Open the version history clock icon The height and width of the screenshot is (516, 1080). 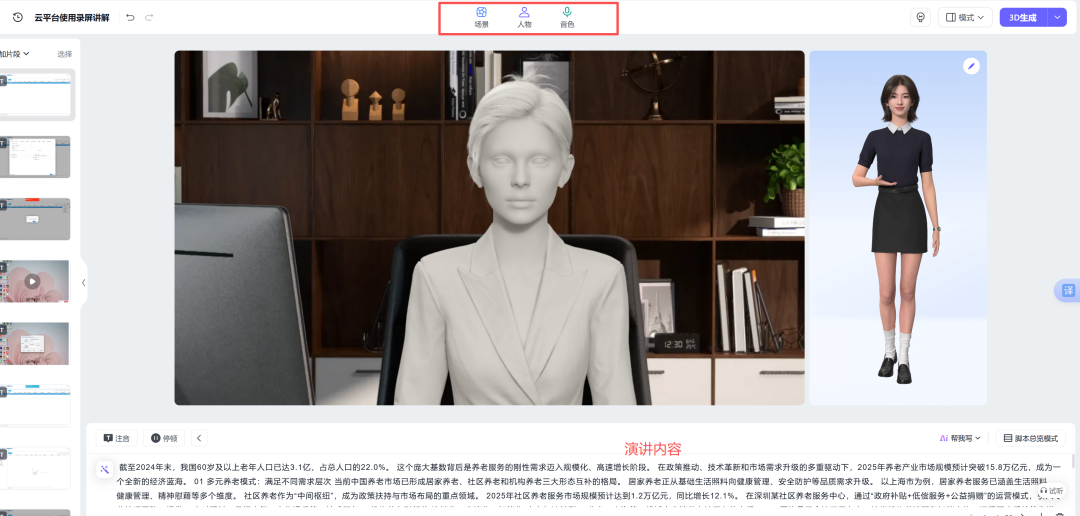[x=18, y=17]
